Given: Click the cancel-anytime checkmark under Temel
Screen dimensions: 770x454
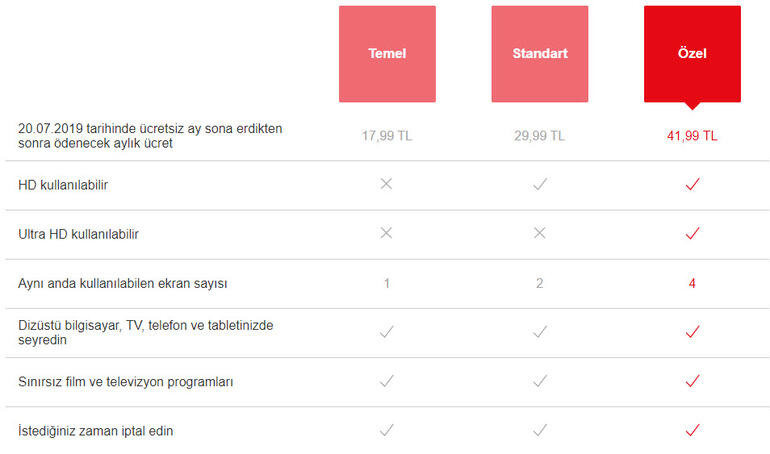Looking at the screenshot, I should click(387, 430).
